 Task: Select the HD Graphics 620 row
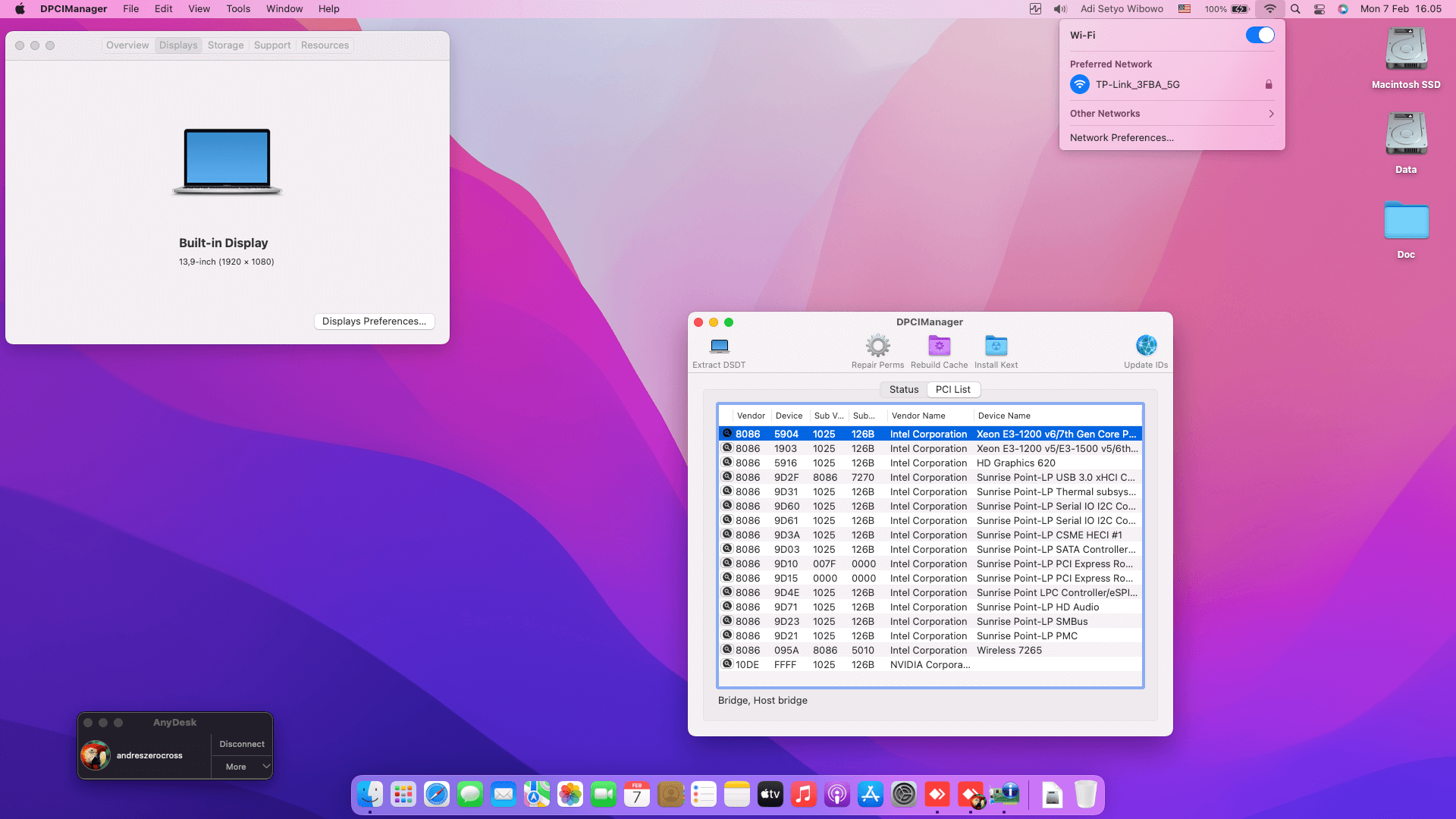click(930, 463)
